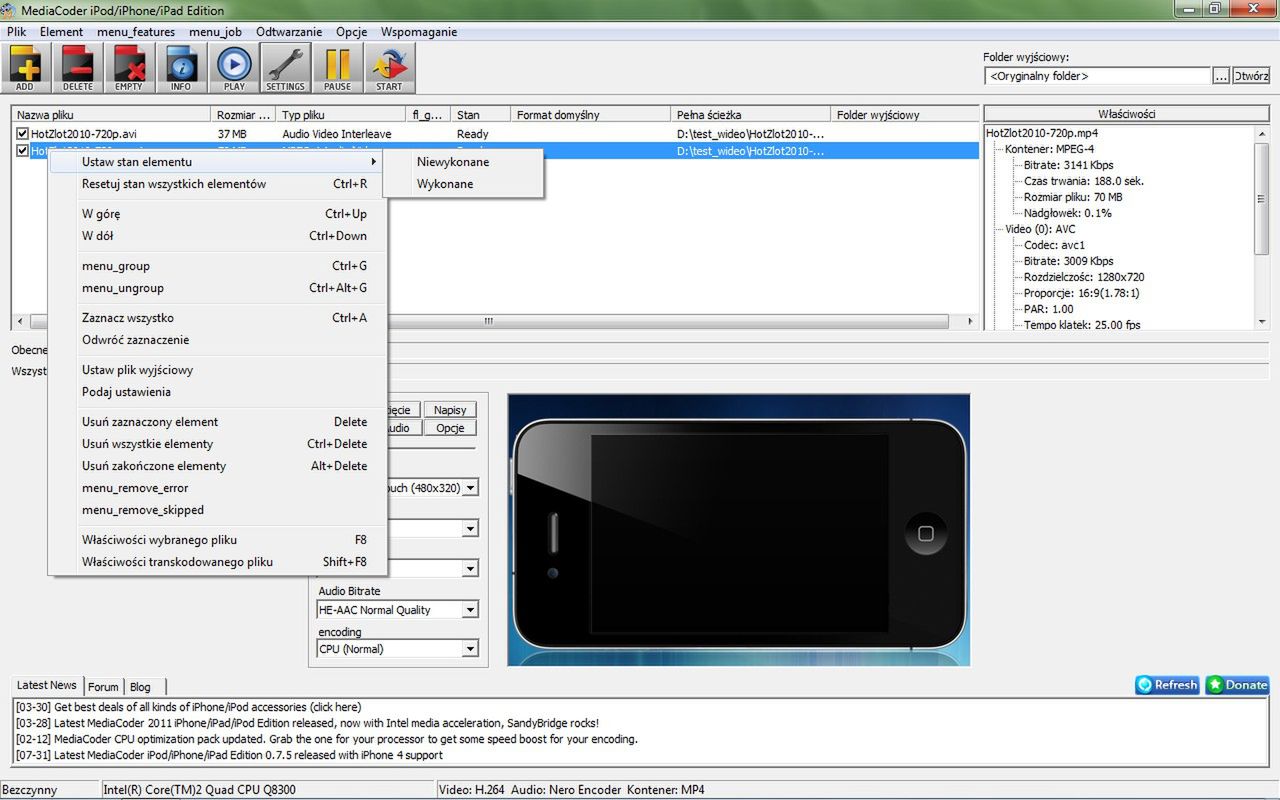Viewport: 1280px width, 800px height.
Task: Select the HotZlot2010-720p.avi file row
Action: tap(495, 134)
